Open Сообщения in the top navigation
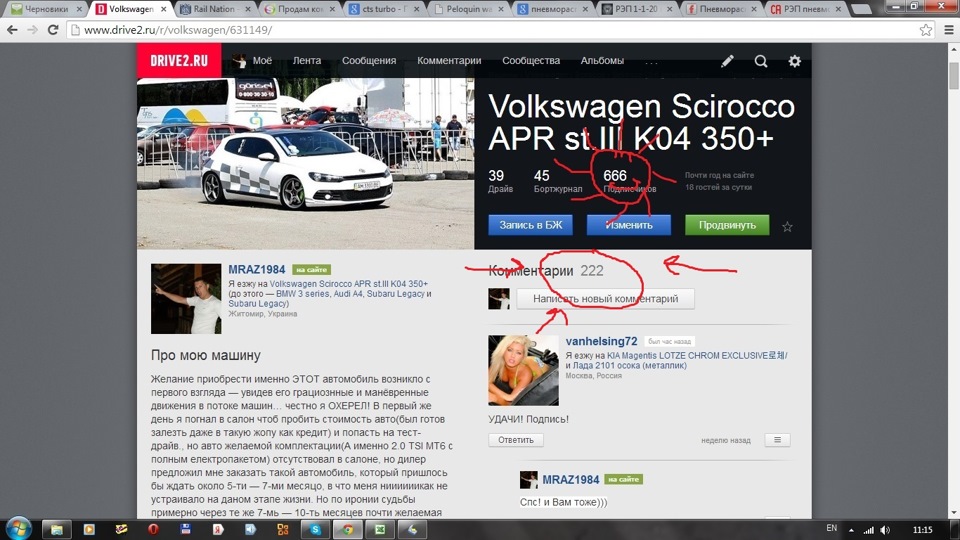The image size is (960, 540). coord(369,61)
